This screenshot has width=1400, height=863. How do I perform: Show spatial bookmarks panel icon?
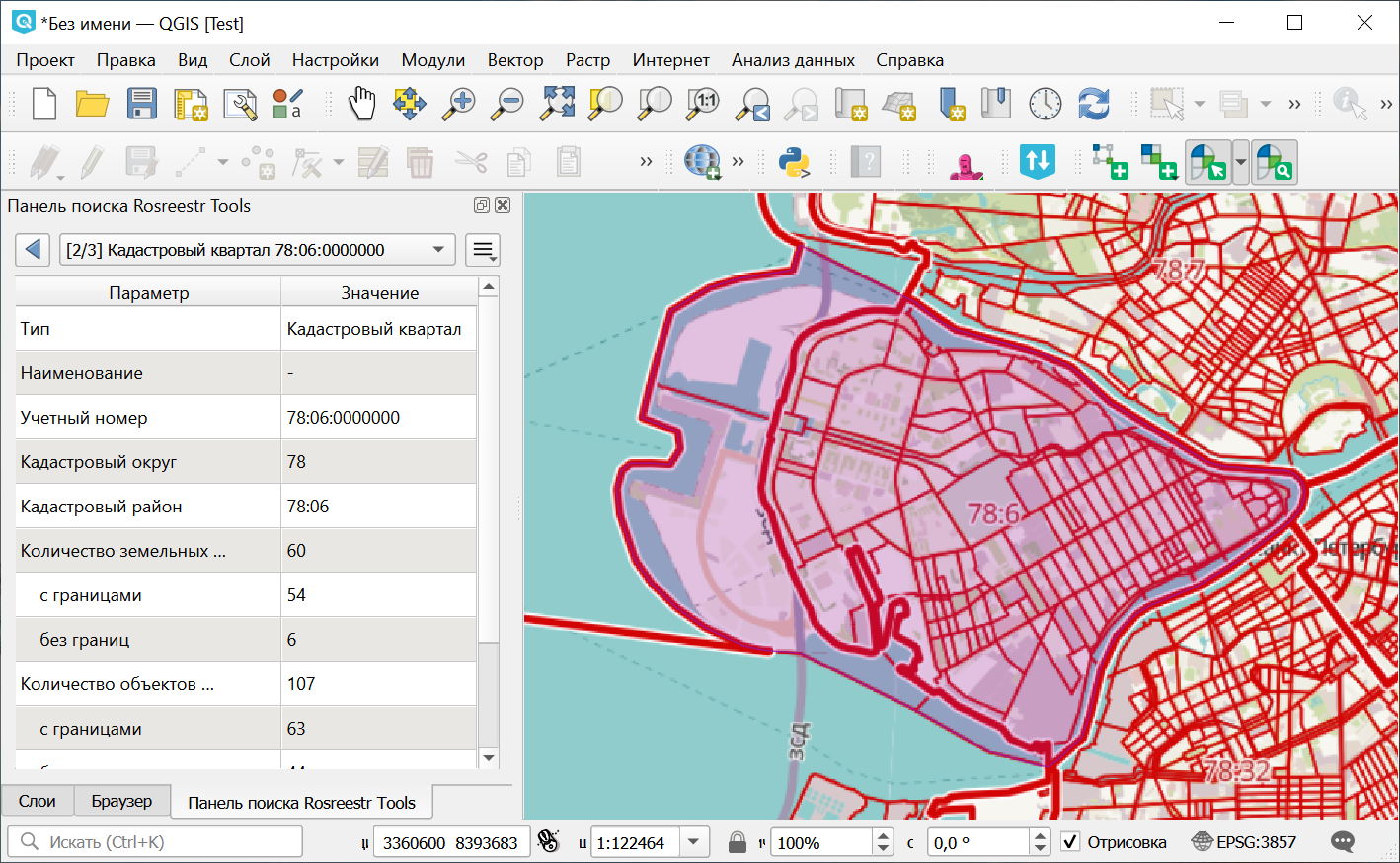pyautogui.click(x=996, y=104)
